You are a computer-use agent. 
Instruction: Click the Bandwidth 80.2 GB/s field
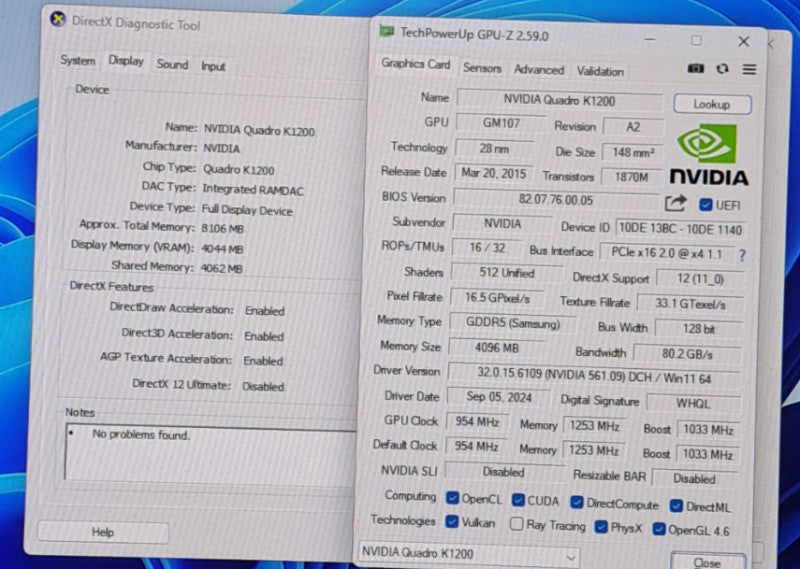687,354
